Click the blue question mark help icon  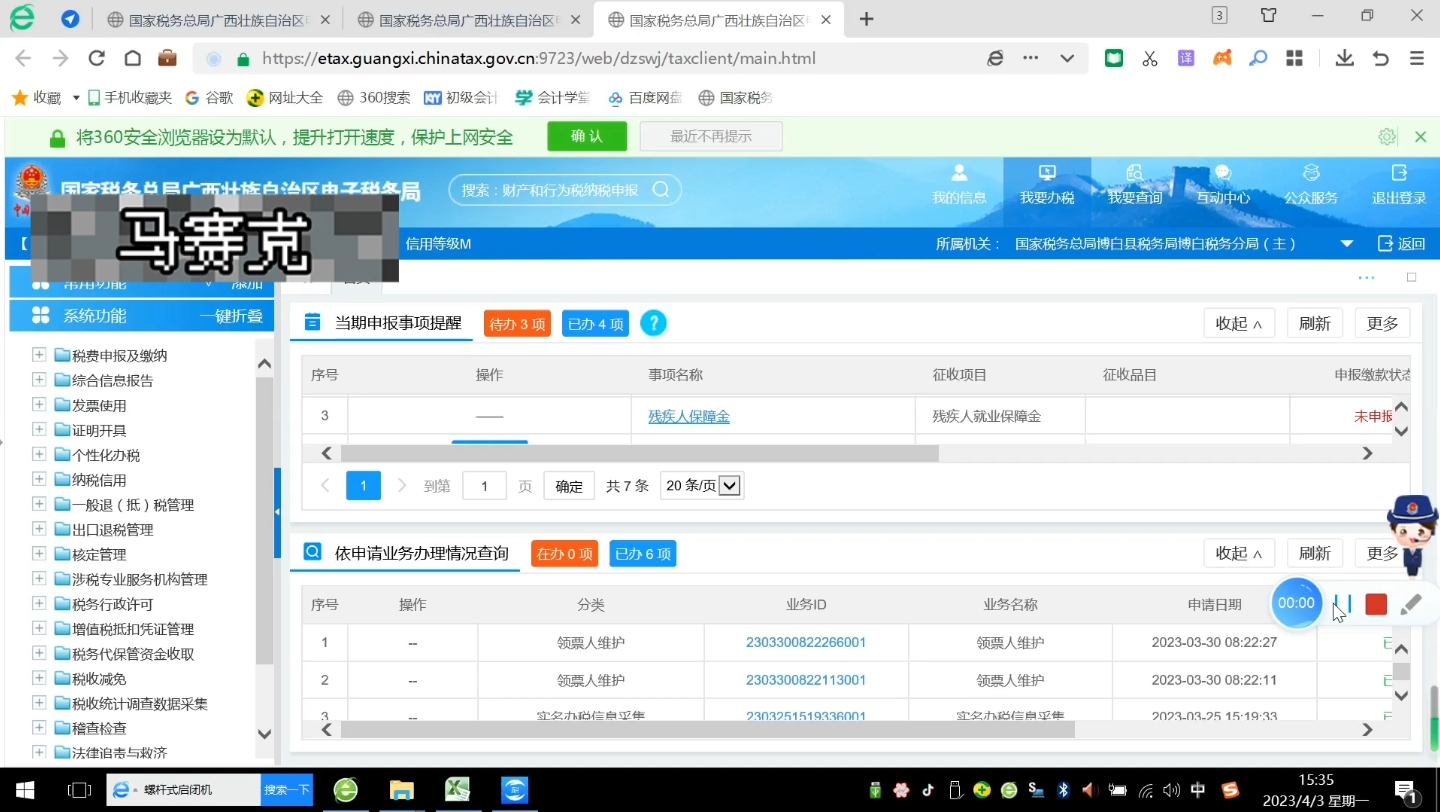tap(653, 323)
